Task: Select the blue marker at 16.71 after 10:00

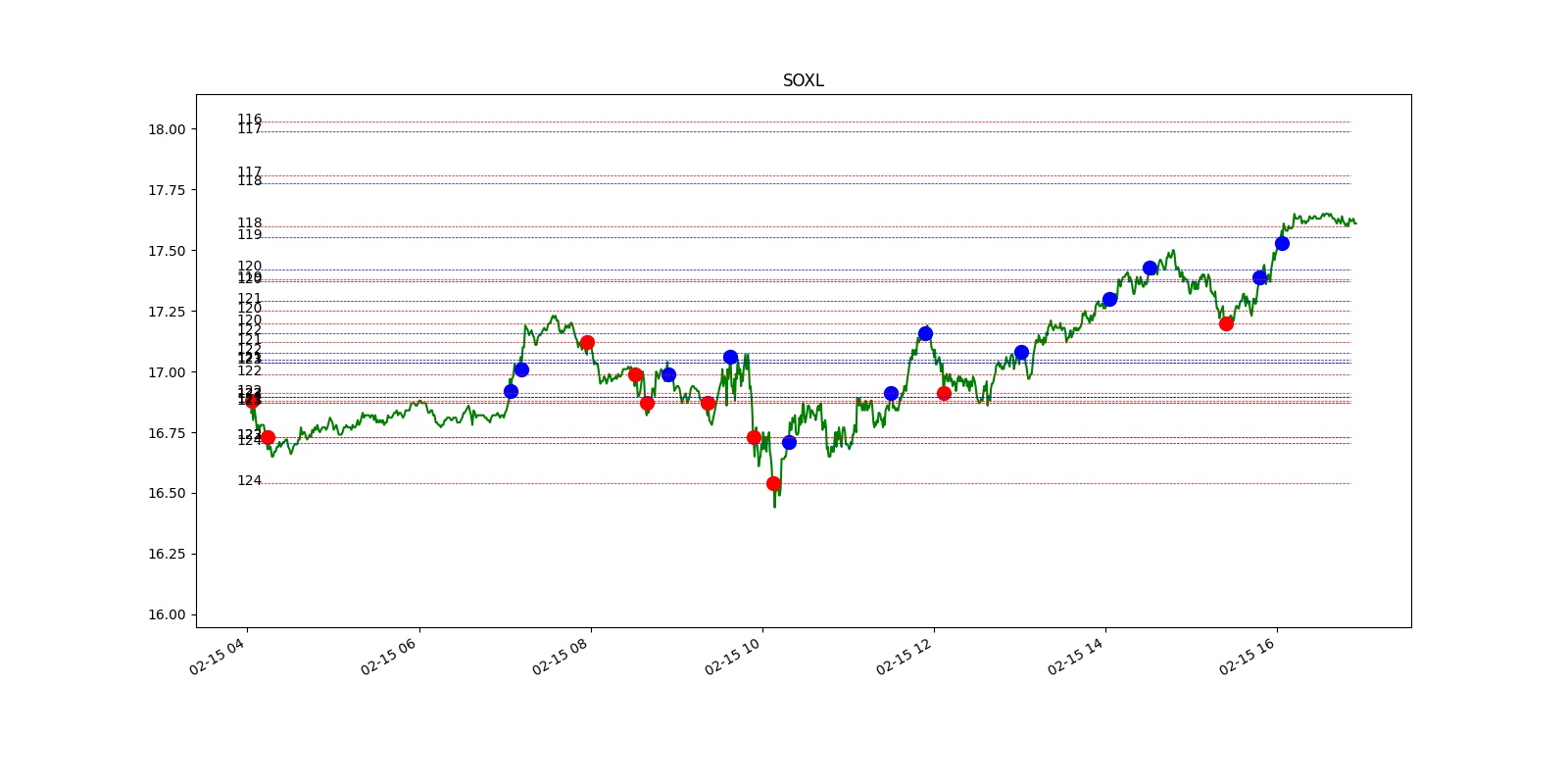Action: [x=789, y=442]
